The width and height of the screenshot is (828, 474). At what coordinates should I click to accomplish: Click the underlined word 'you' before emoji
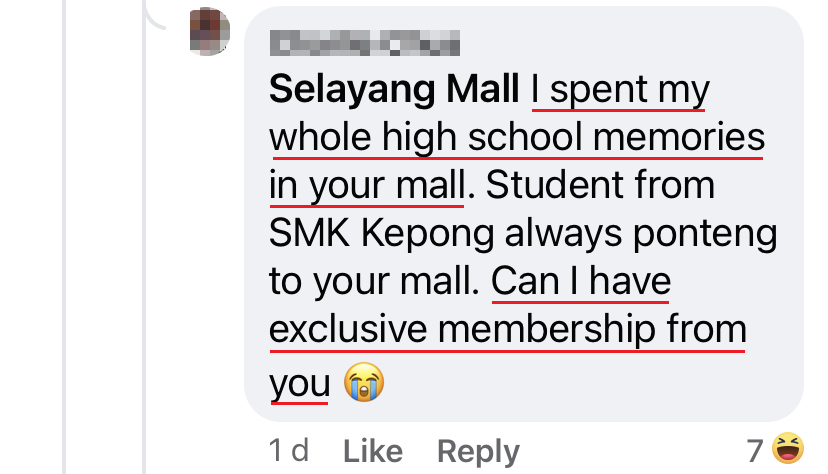299,384
